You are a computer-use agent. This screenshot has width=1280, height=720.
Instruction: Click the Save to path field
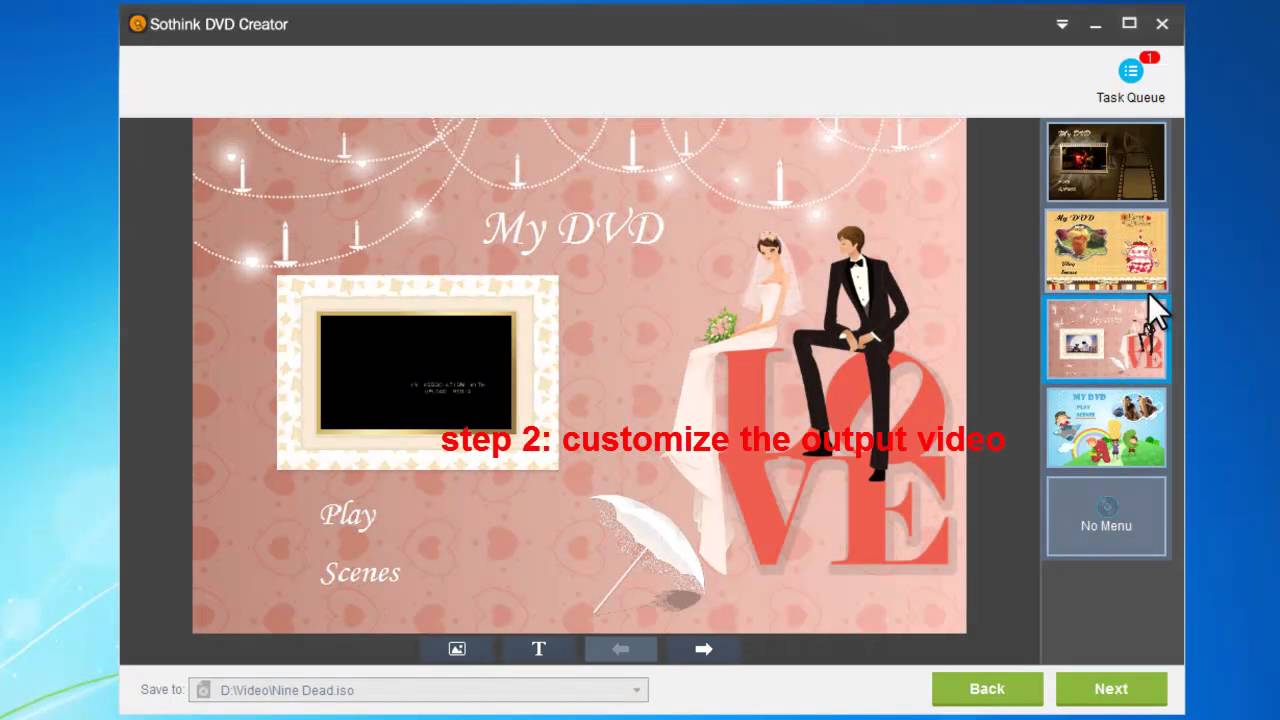pyautogui.click(x=418, y=690)
